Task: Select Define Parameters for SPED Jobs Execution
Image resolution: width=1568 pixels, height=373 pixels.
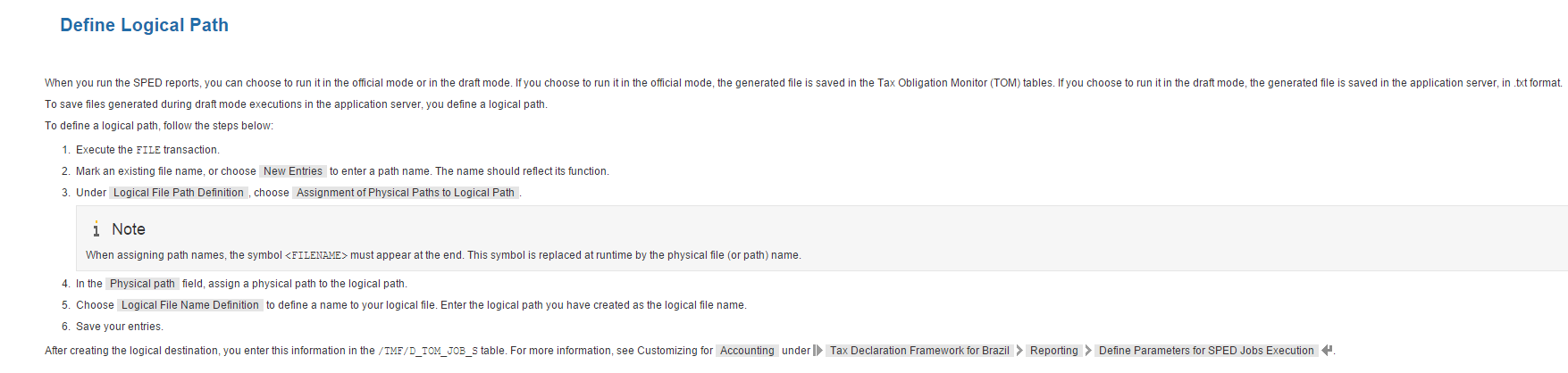Action: [x=1205, y=351]
